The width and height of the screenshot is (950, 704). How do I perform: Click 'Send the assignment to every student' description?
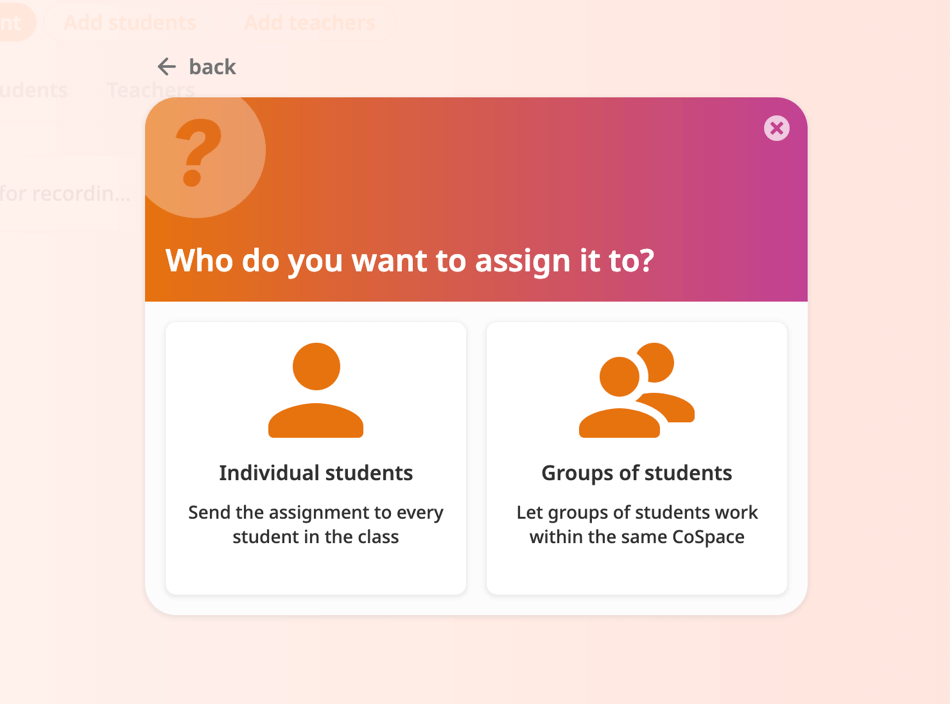[316, 525]
